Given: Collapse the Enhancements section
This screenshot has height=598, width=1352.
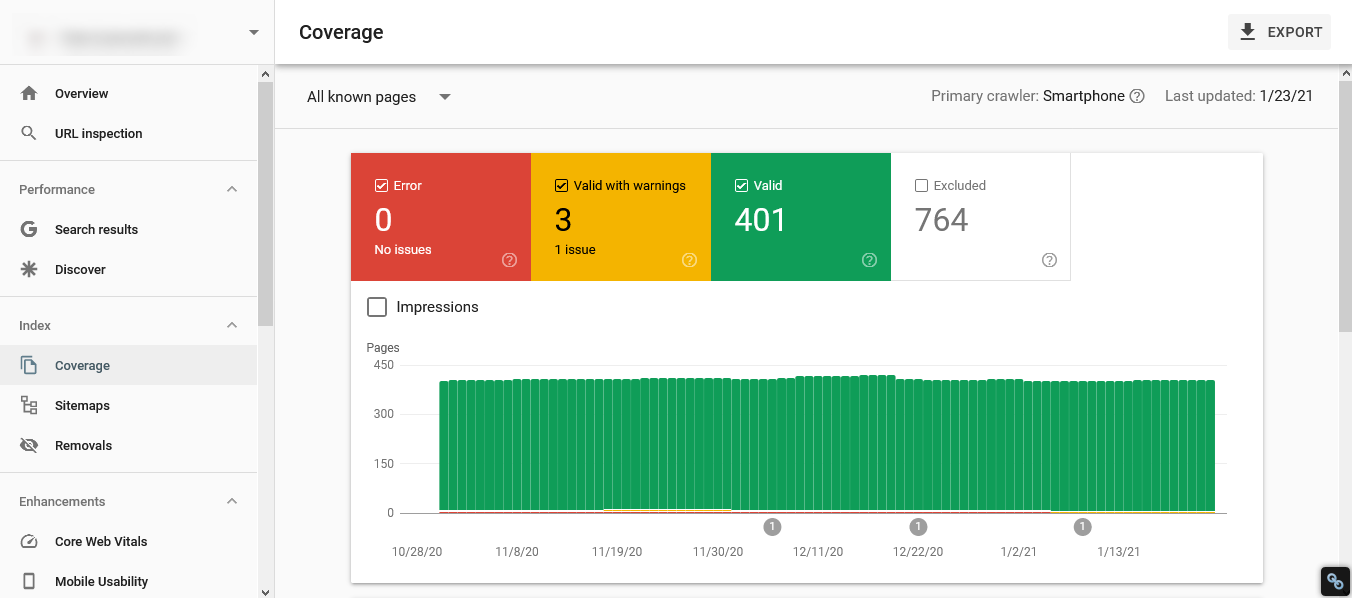Looking at the screenshot, I should coord(232,501).
